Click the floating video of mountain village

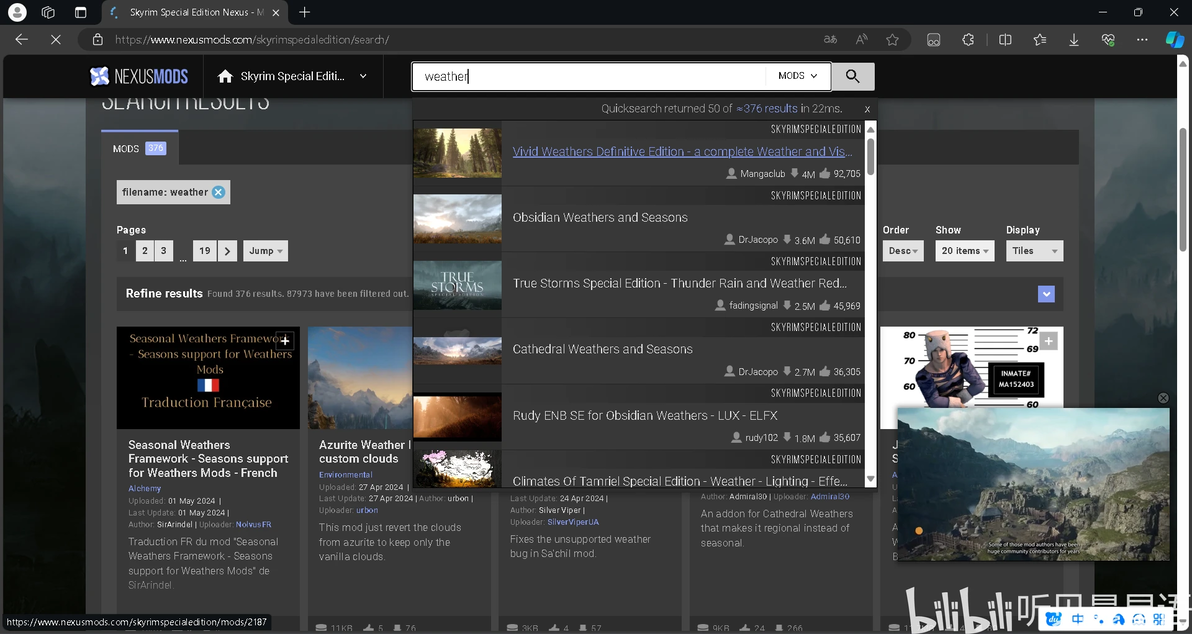[x=1033, y=484]
